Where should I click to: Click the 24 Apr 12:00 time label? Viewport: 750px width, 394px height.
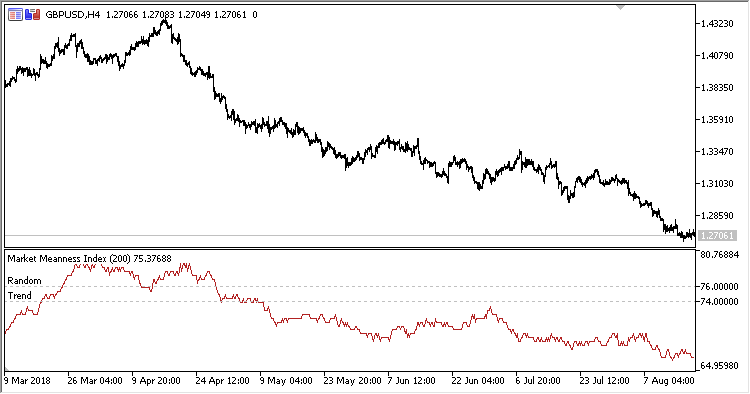click(222, 381)
